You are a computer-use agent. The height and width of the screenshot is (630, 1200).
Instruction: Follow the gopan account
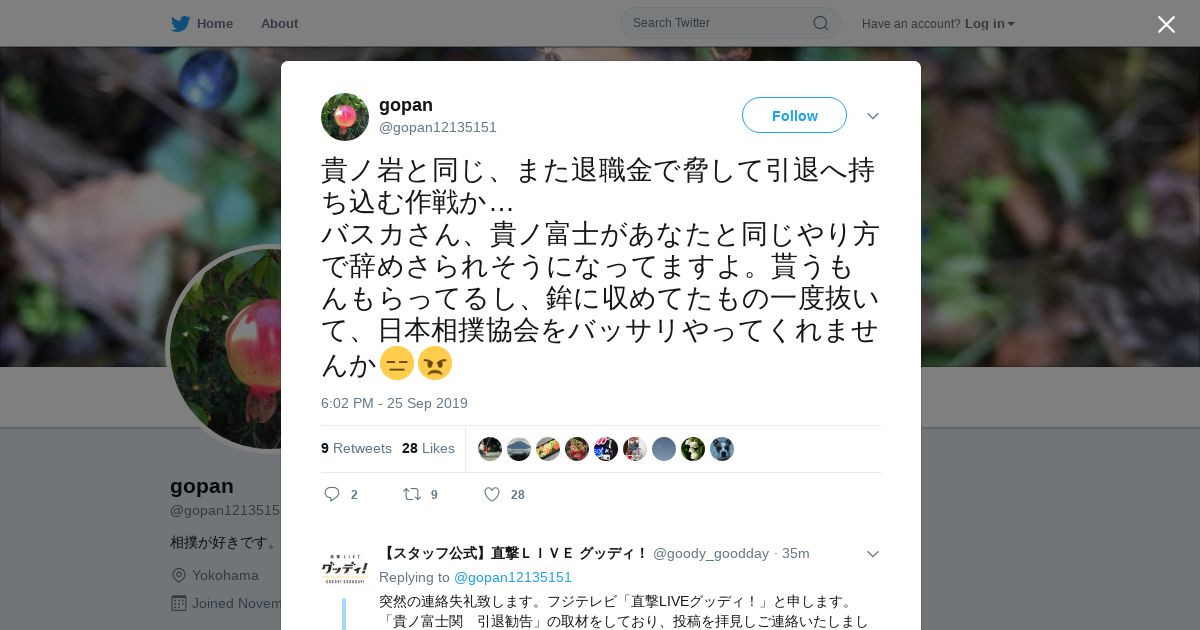click(794, 115)
